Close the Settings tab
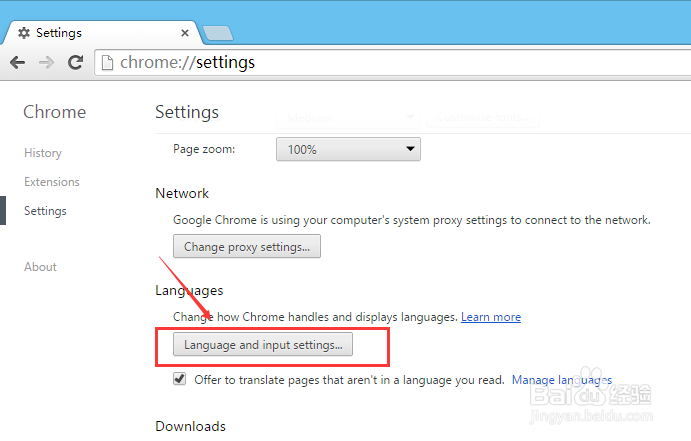Screen dimensions: 691x441 185,33
